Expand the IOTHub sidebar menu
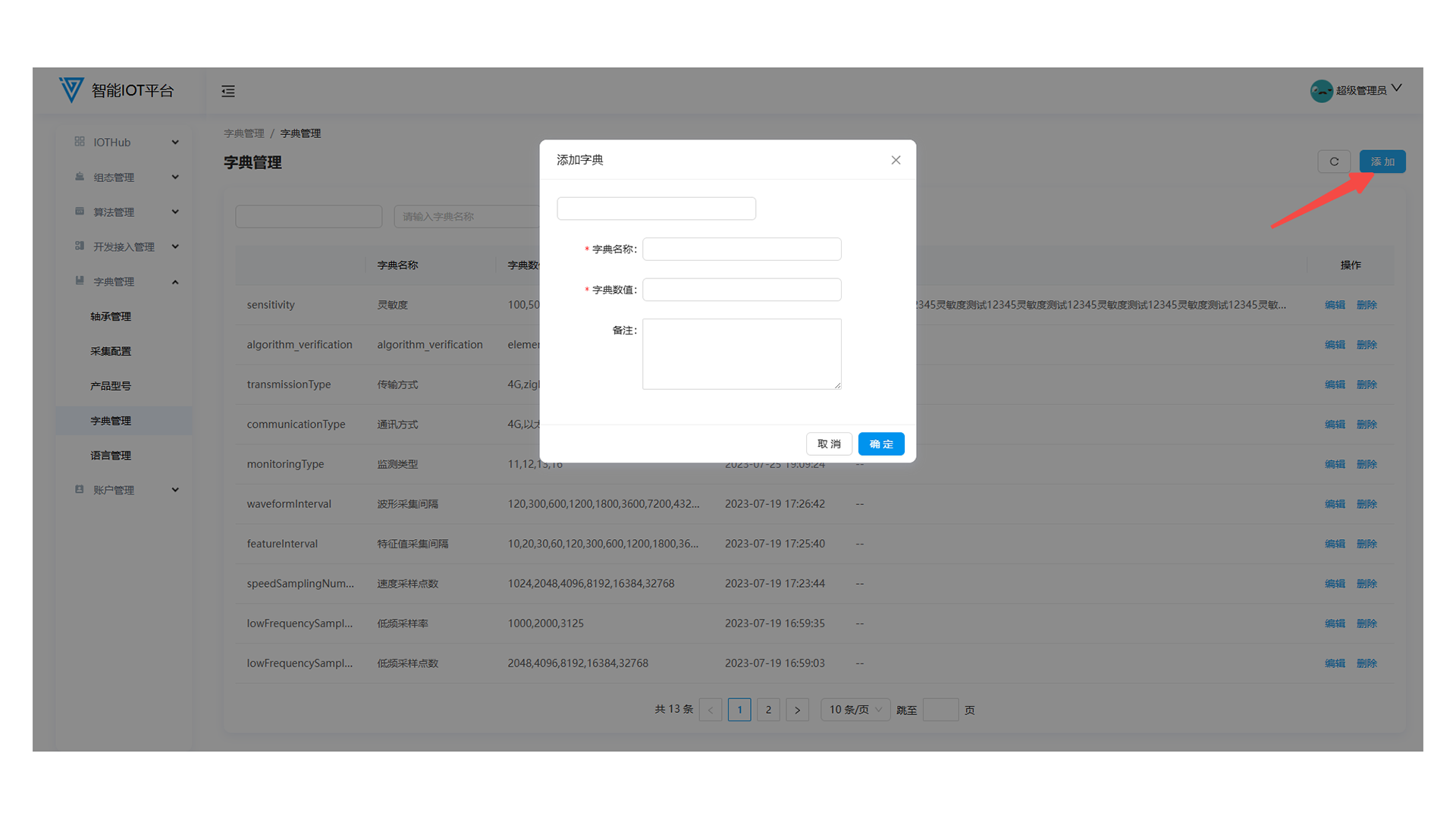Screen dimensions: 1456x819 pos(175,143)
